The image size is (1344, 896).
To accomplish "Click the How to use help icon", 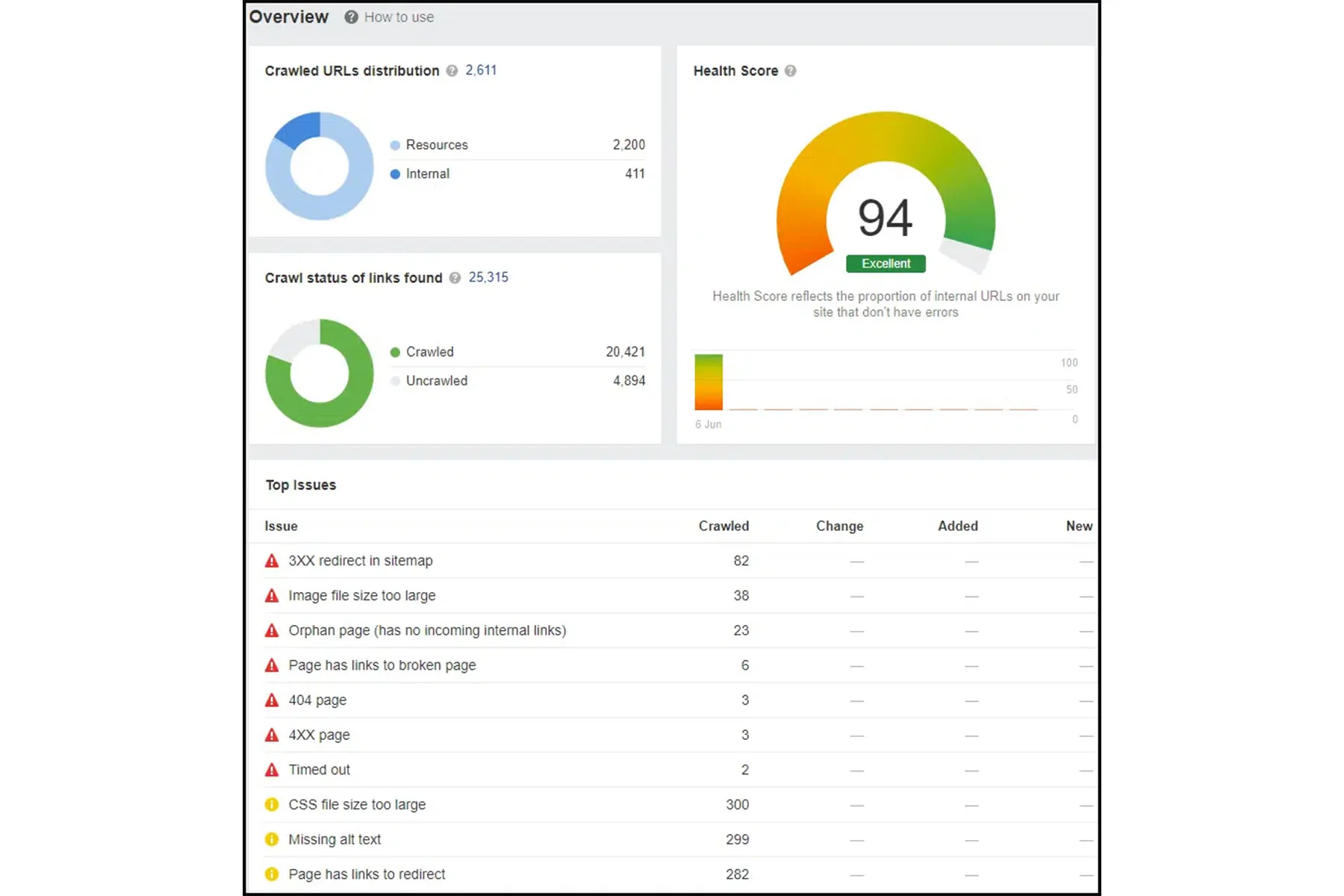I will tap(351, 17).
